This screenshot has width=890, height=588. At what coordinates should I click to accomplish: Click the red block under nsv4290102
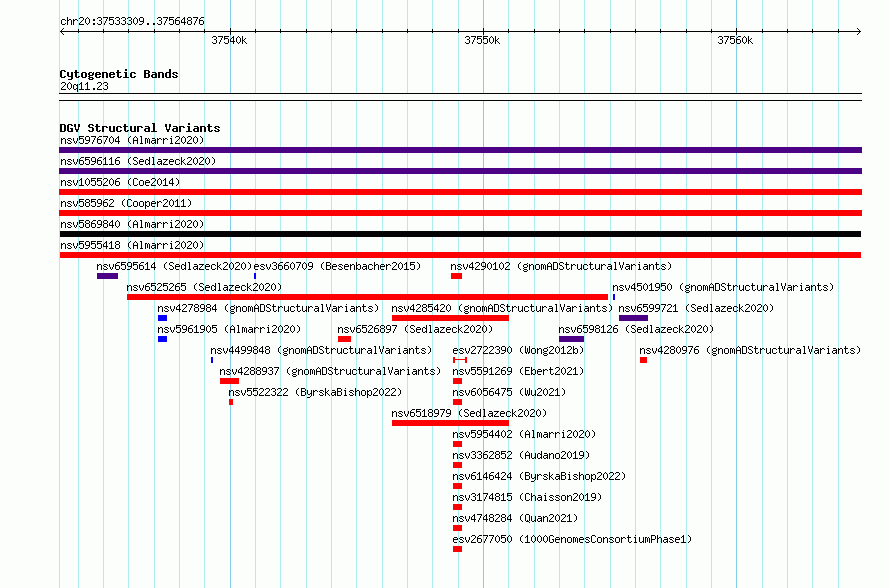pyautogui.click(x=456, y=276)
